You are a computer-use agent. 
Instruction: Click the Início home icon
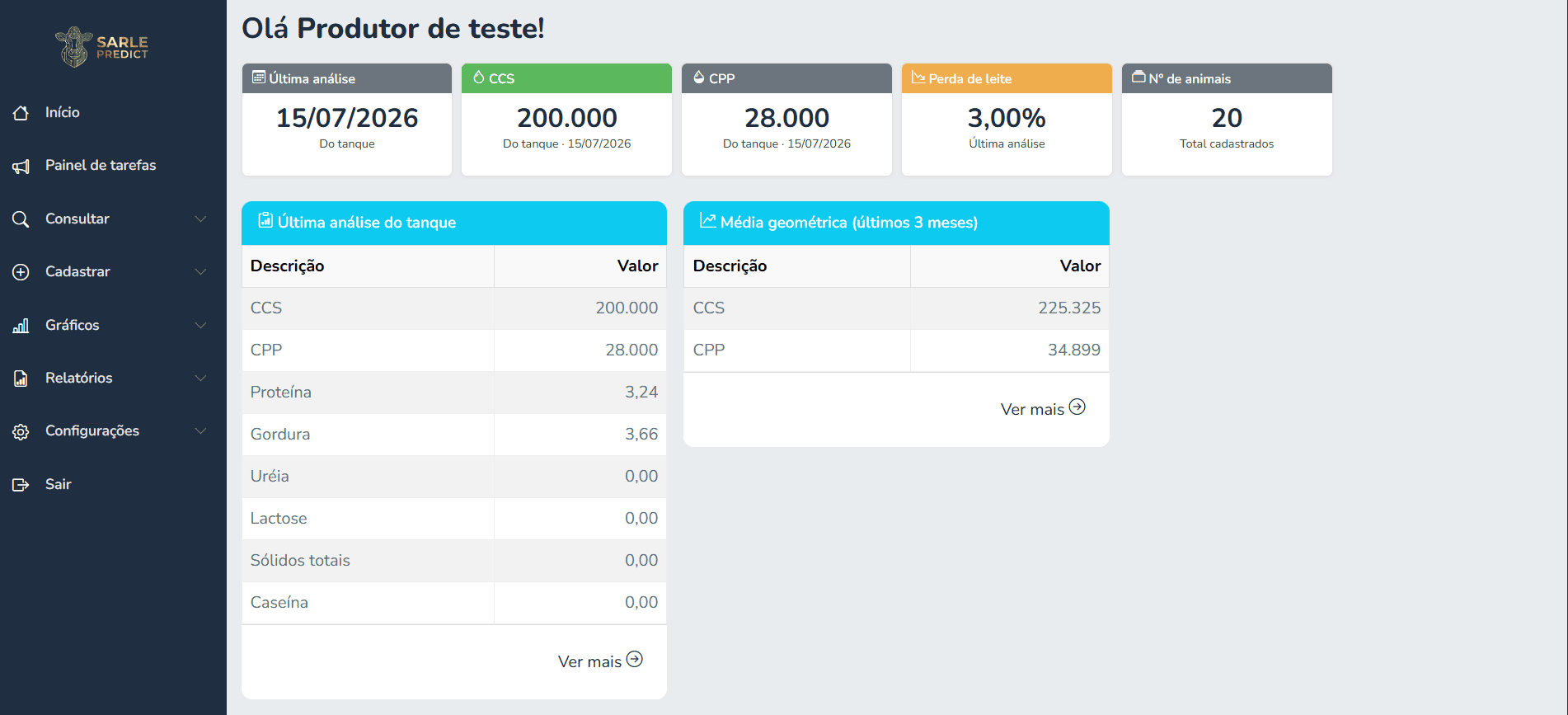click(21, 113)
